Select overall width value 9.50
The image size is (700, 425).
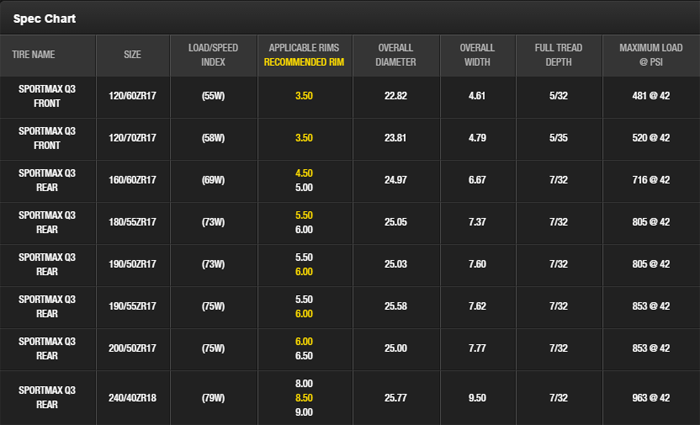477,398
